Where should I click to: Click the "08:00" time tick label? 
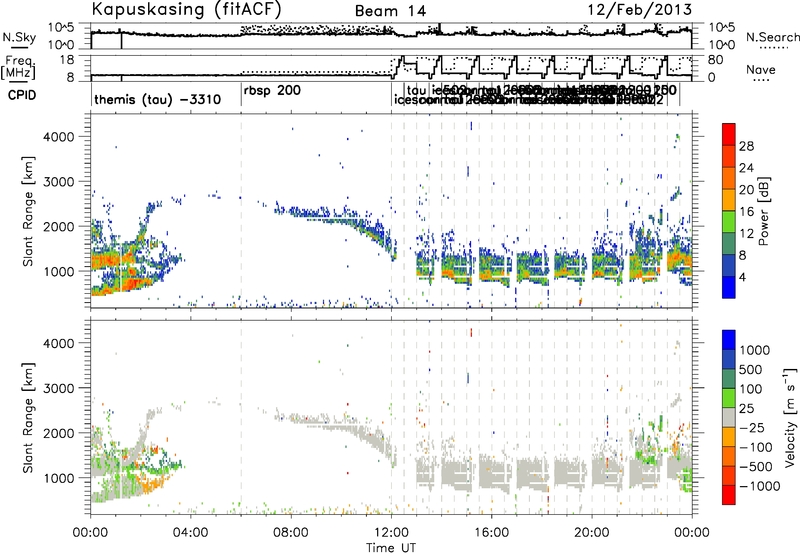pos(291,533)
